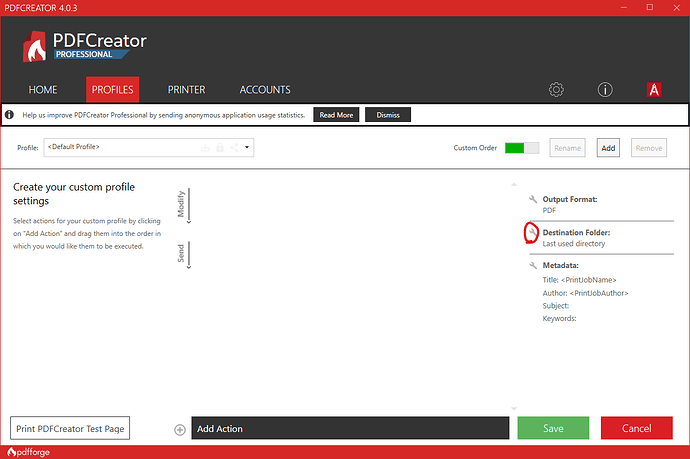The width and height of the screenshot is (690, 459).
Task: Save the profile settings
Action: 553,428
